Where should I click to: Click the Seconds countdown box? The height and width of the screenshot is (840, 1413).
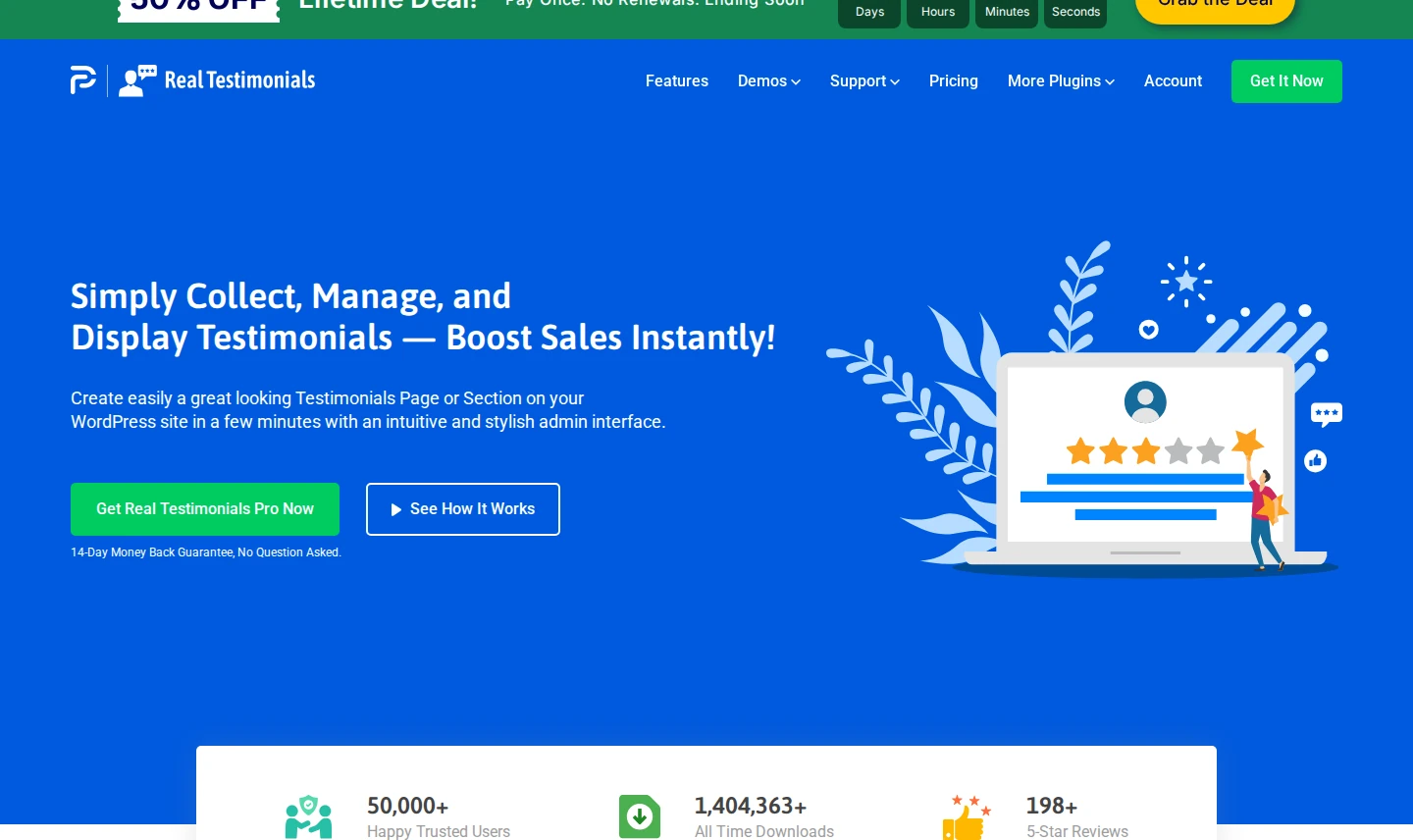(1075, 13)
